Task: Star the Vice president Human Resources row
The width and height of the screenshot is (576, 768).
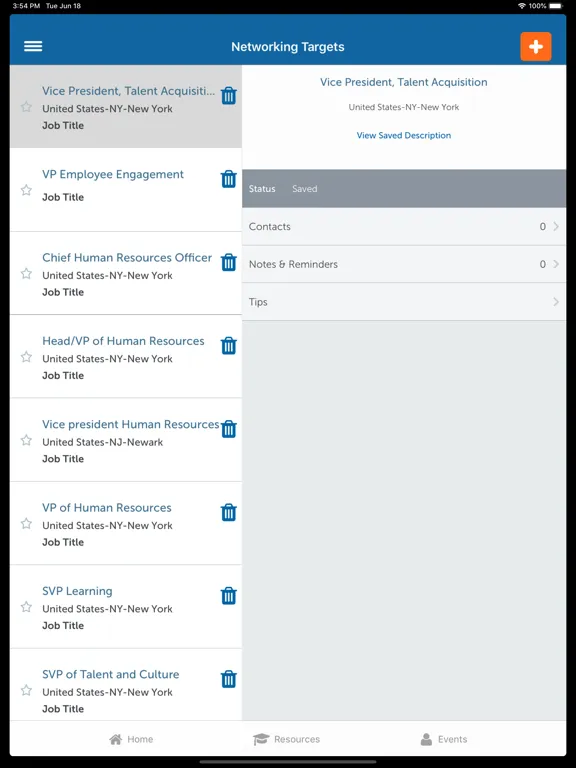Action: point(26,440)
